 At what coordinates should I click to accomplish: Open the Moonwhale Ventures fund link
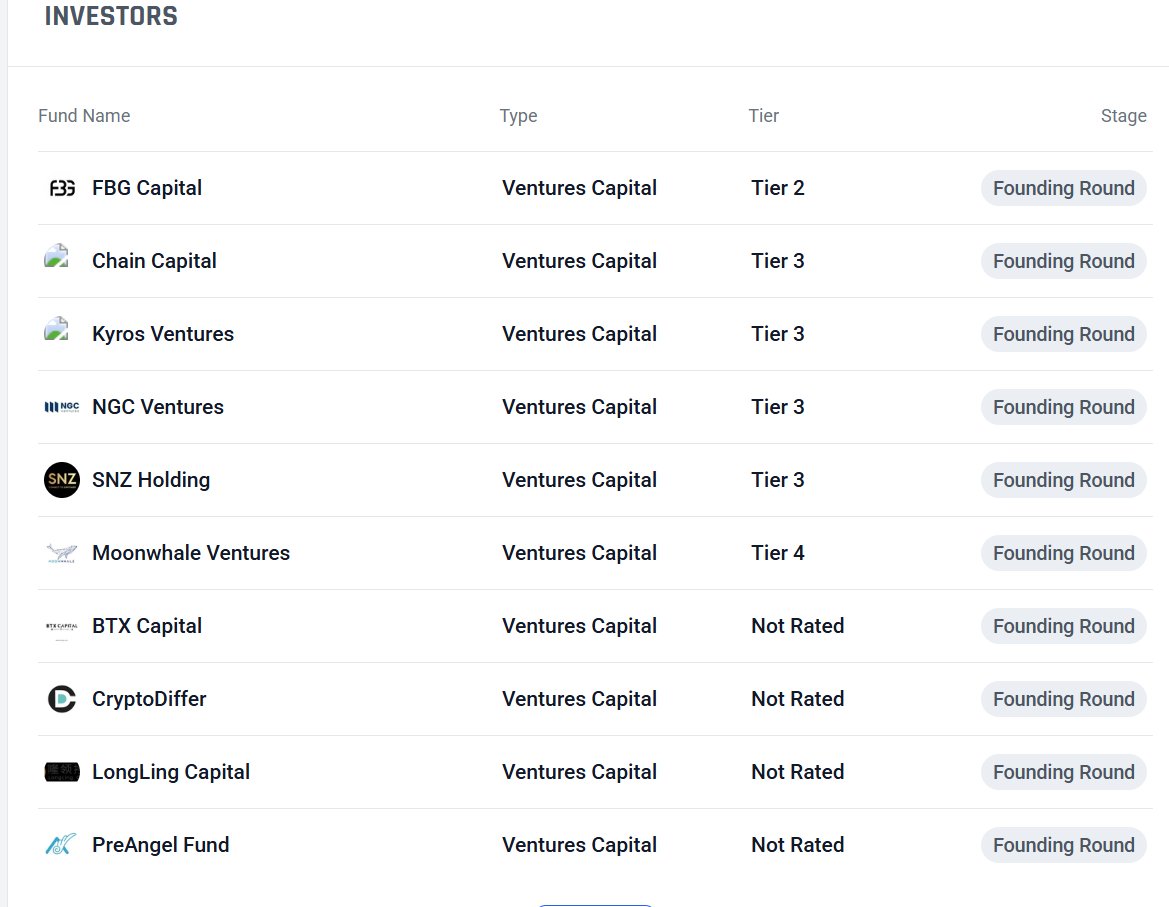pos(191,553)
